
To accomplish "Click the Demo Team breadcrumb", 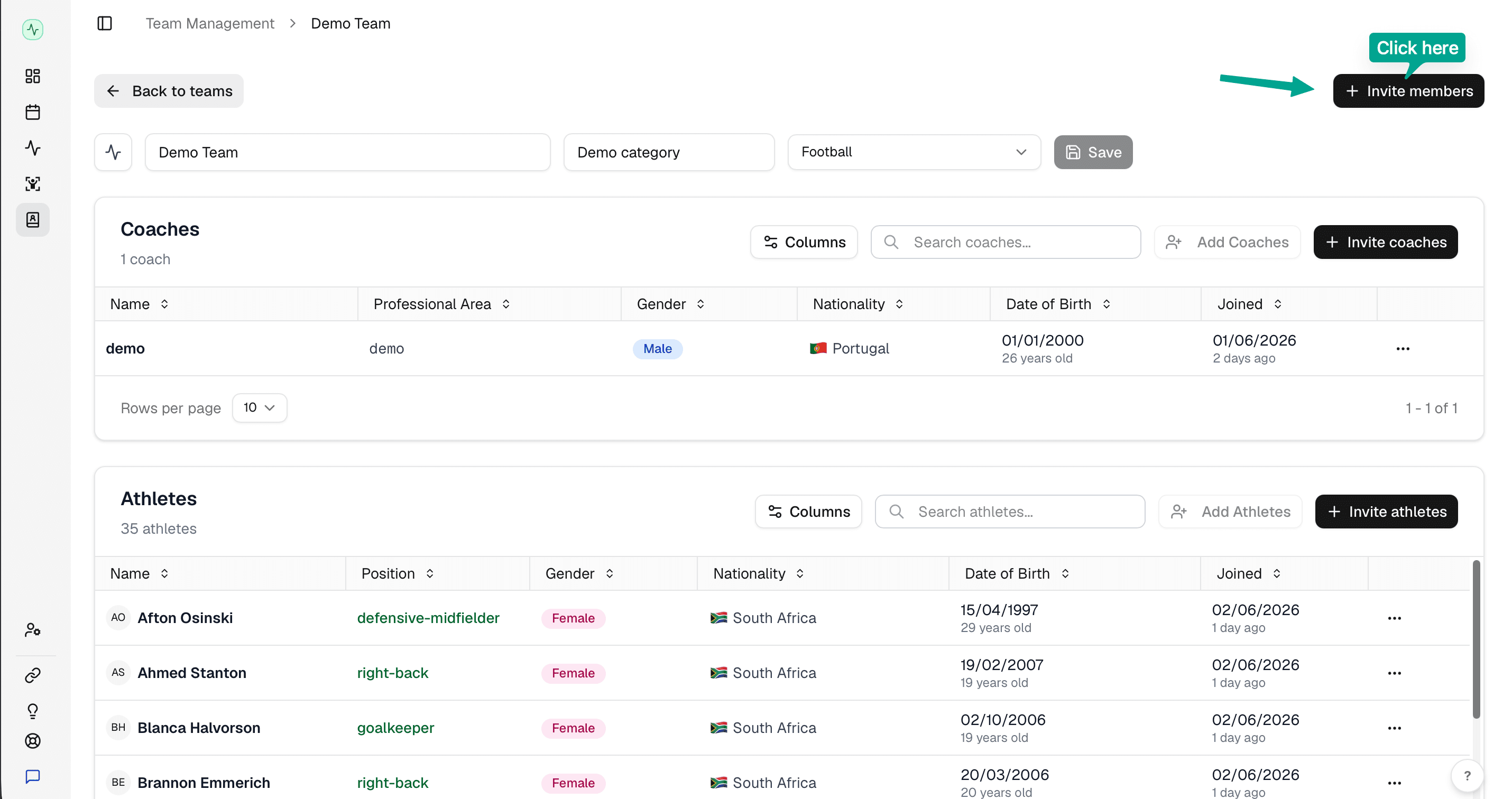I will (351, 23).
